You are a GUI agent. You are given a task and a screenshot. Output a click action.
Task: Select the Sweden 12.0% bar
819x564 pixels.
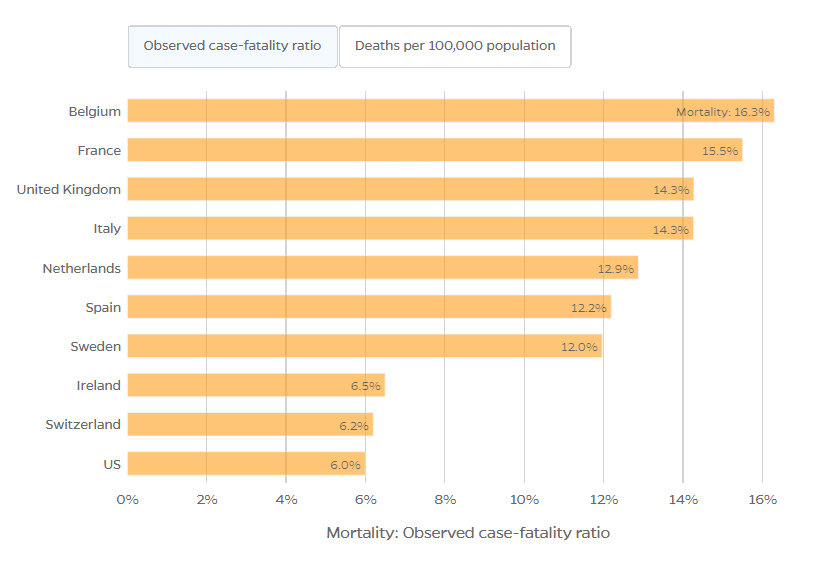tap(365, 346)
